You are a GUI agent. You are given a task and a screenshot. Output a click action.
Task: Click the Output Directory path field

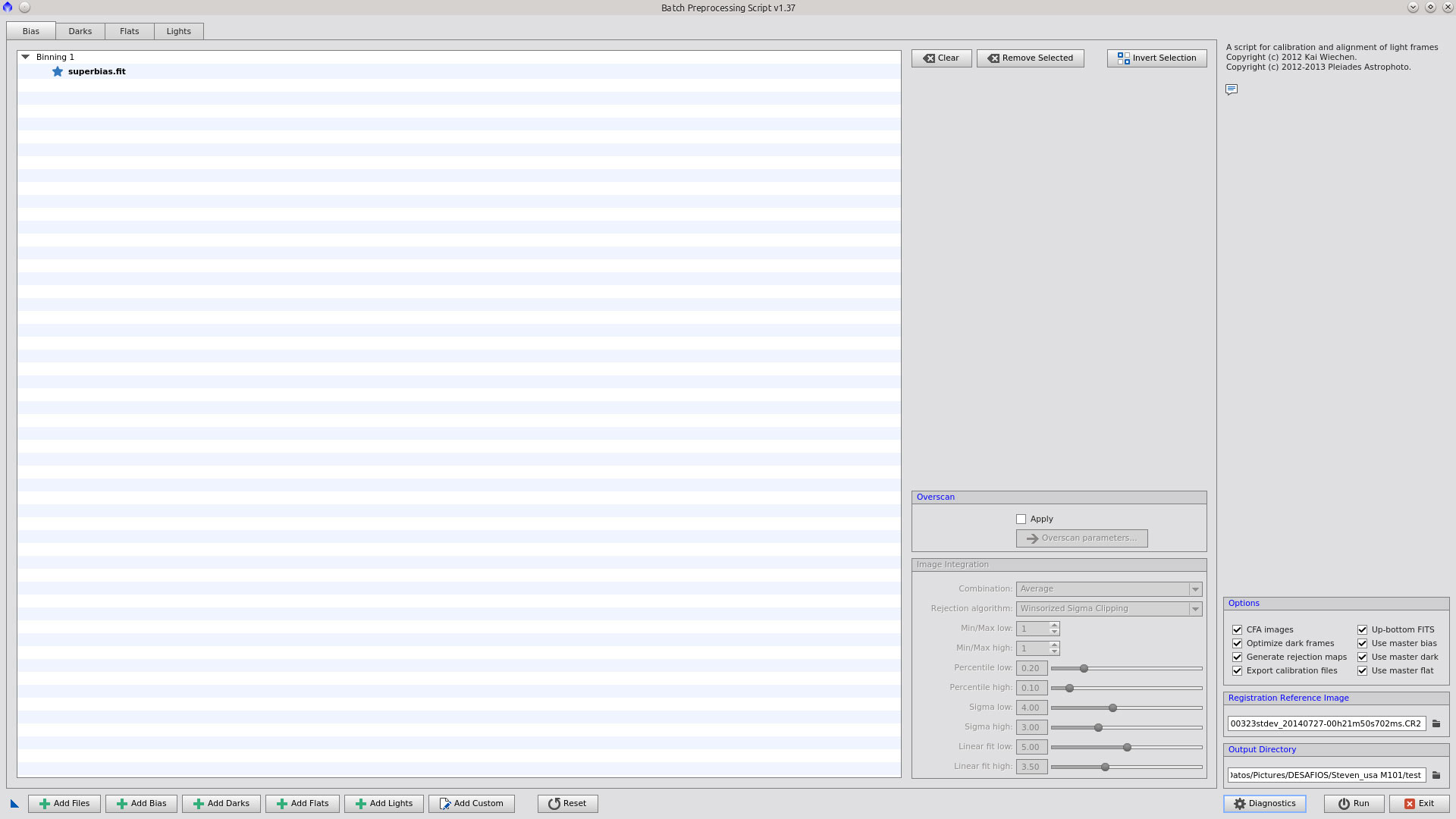[x=1326, y=775]
